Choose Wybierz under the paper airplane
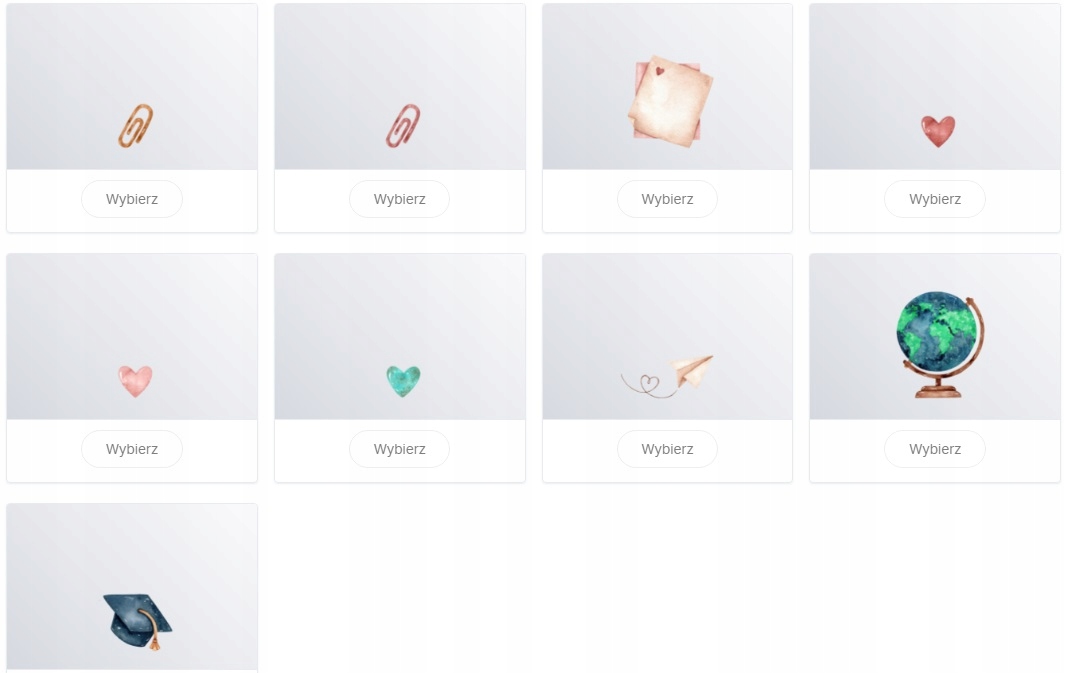 coord(667,449)
